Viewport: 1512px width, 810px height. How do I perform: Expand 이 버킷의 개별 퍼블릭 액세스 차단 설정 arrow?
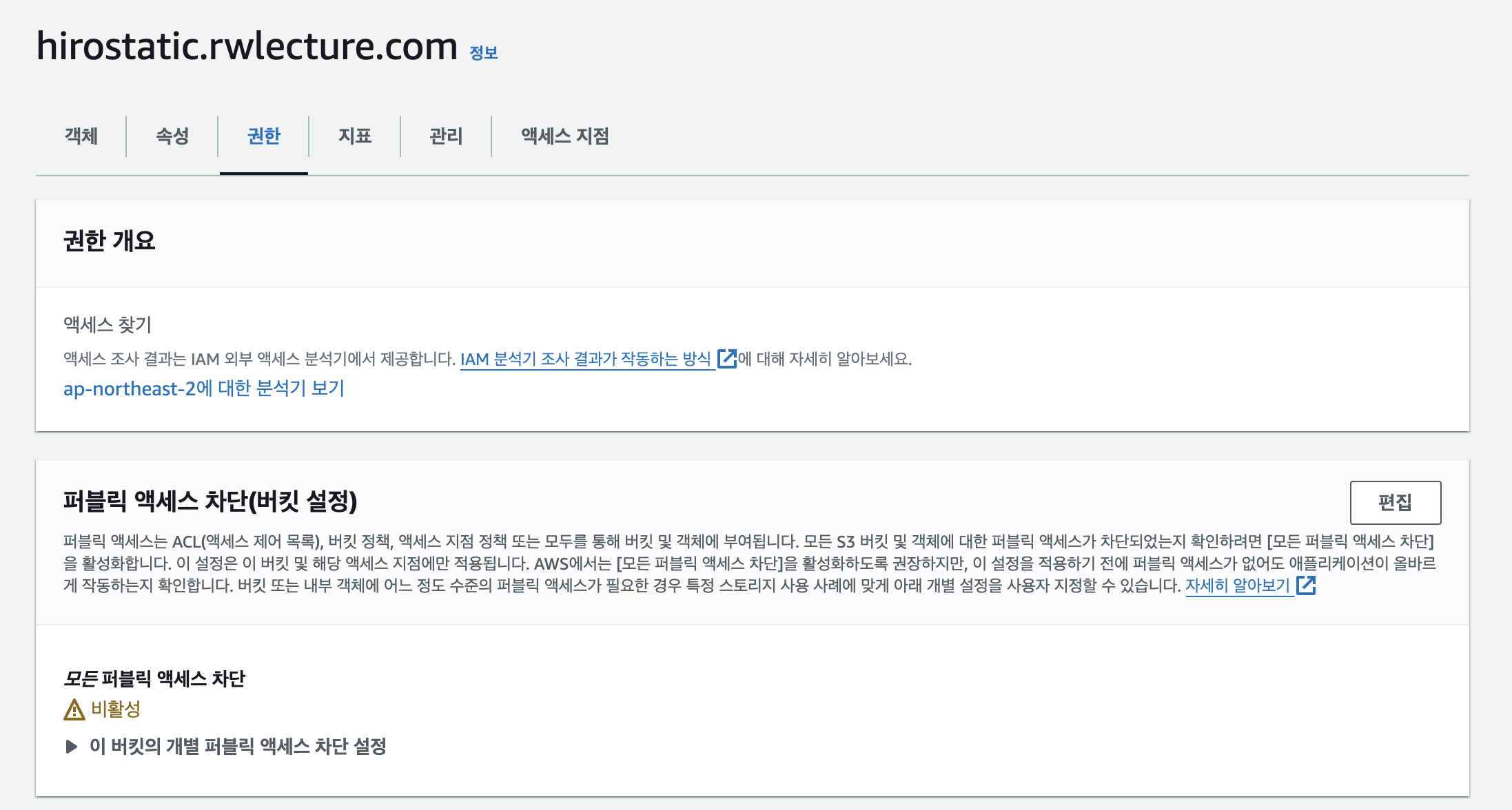(x=71, y=747)
